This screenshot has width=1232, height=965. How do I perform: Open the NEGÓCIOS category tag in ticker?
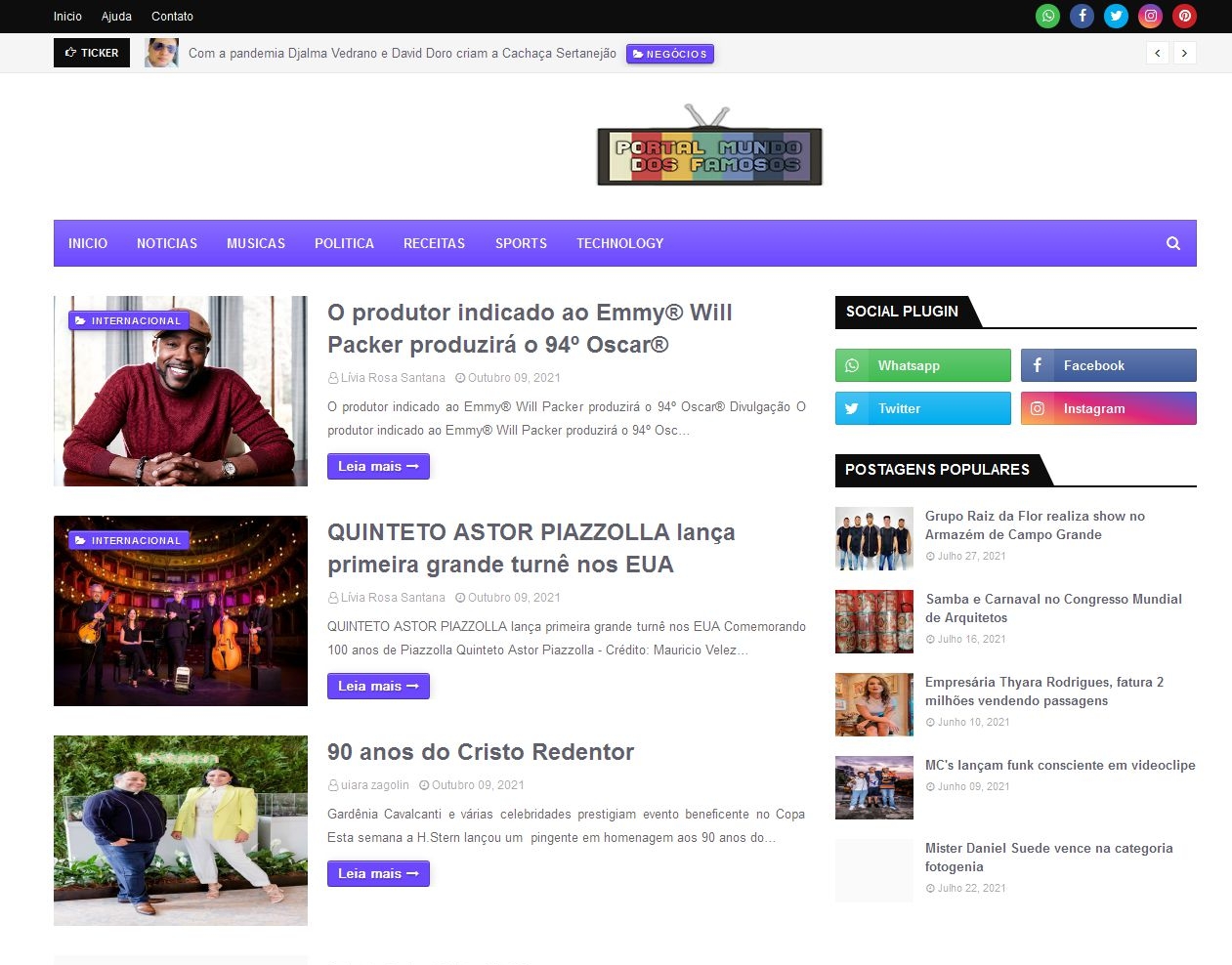pyautogui.click(x=670, y=54)
